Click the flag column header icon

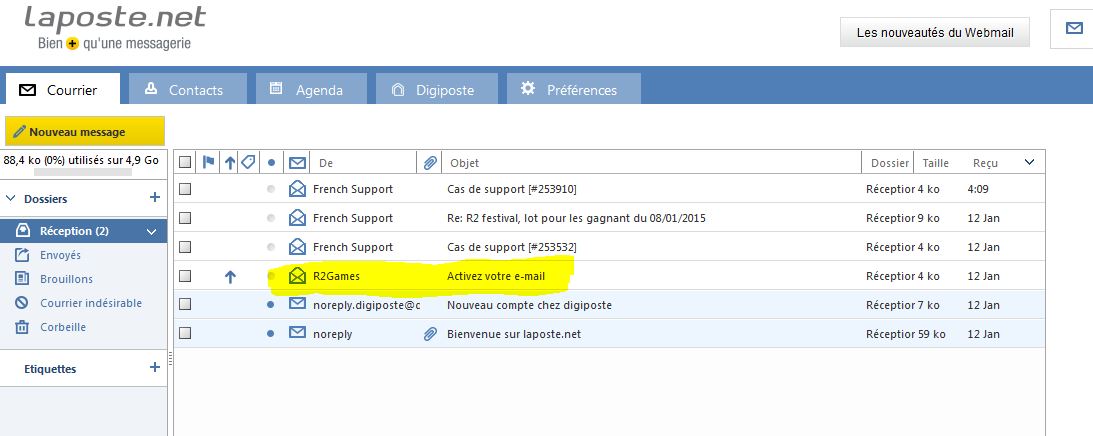209,162
